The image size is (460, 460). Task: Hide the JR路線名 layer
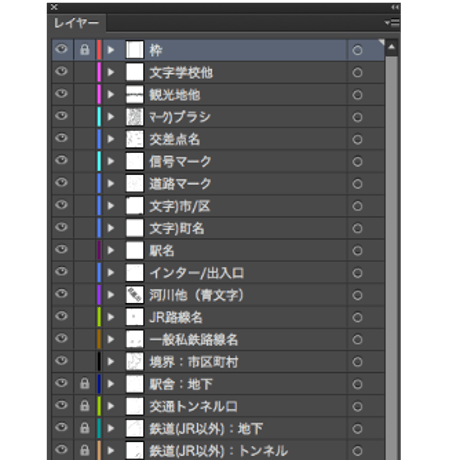pos(62,316)
